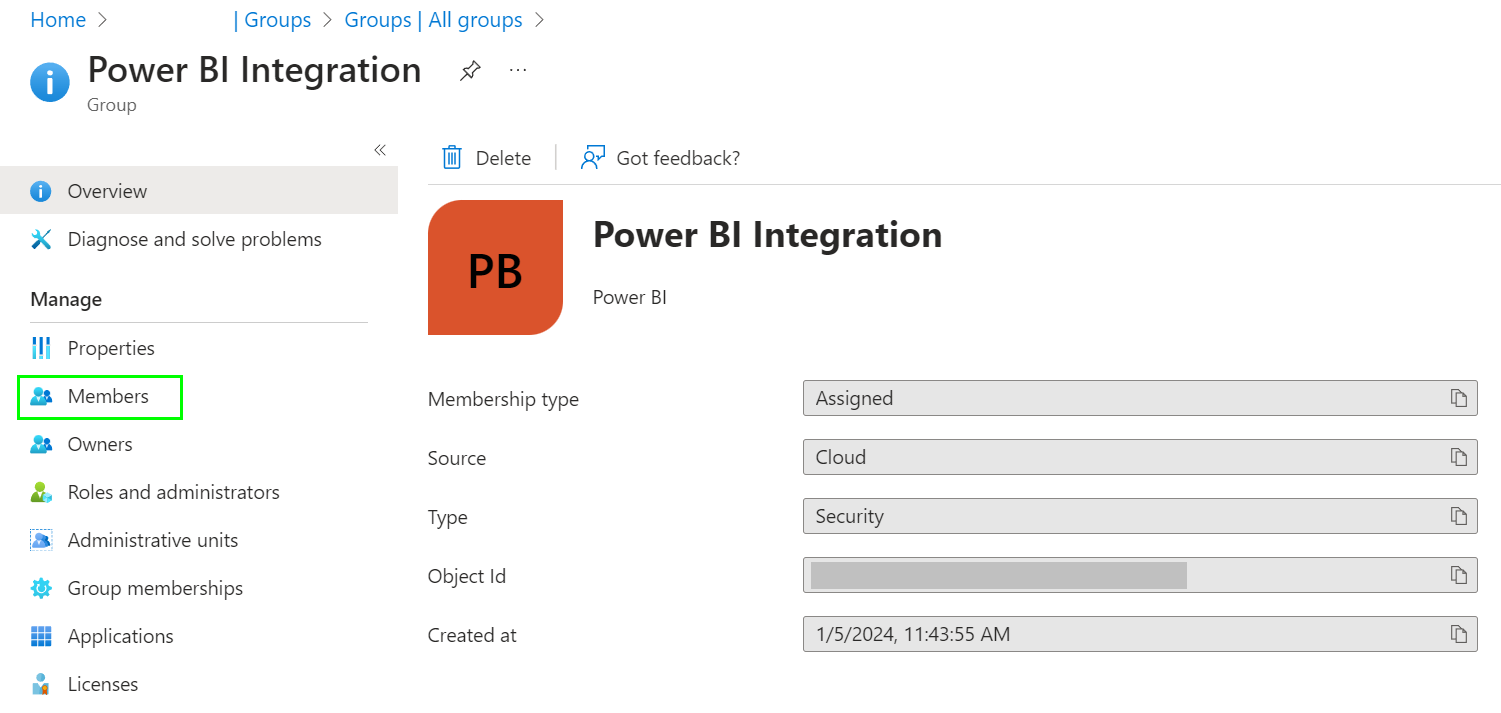The image size is (1501, 713).
Task: Switch to Groups | All groups
Action: point(433,19)
